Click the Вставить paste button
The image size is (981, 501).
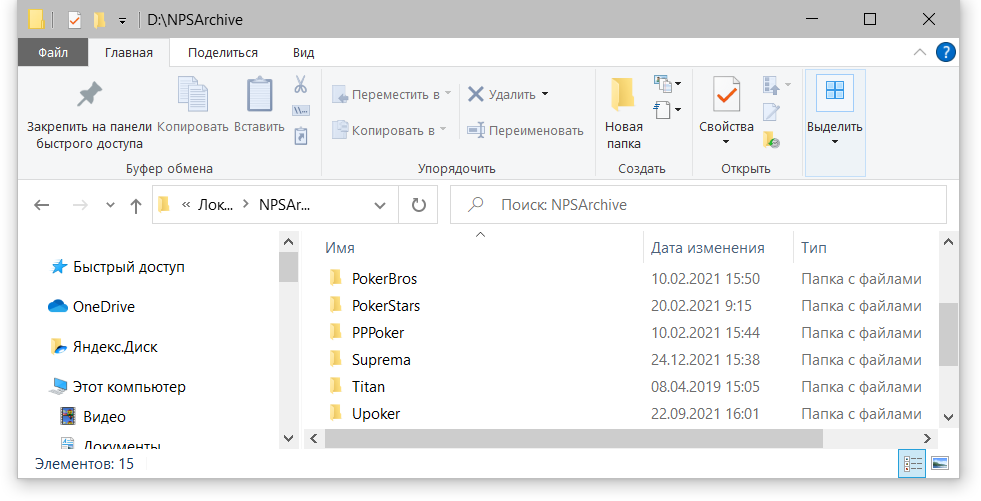(x=259, y=106)
